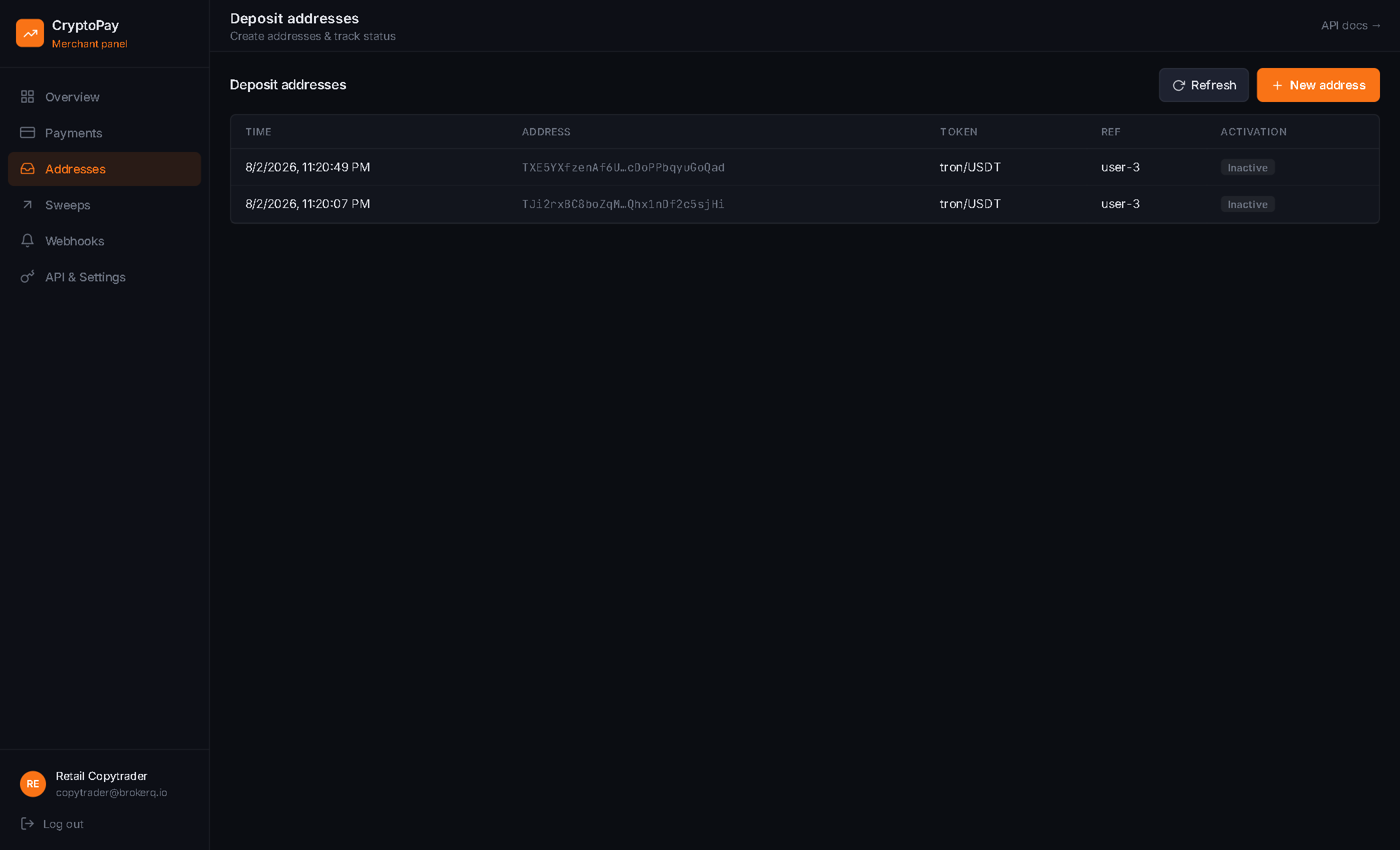
Task: Select address TXE5YXfzenAf6U…cDoPPbqyuGoQad
Action: 623,167
